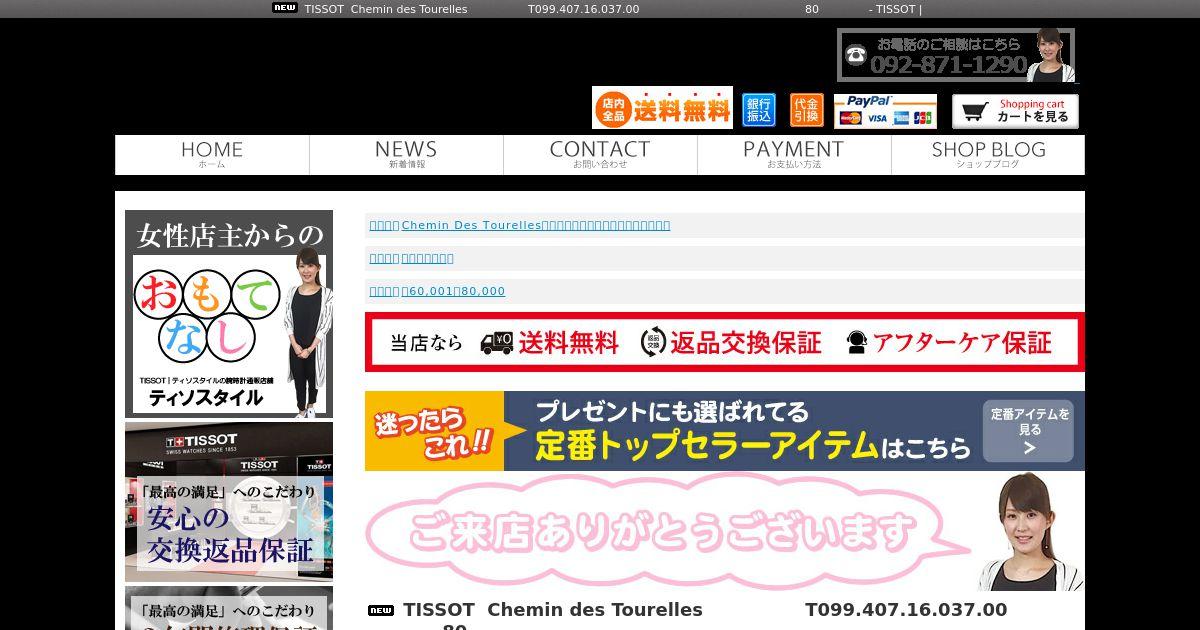The width and height of the screenshot is (1200, 630).
Task: Click the orange 代金引換 cash on delivery icon
Action: [807, 110]
